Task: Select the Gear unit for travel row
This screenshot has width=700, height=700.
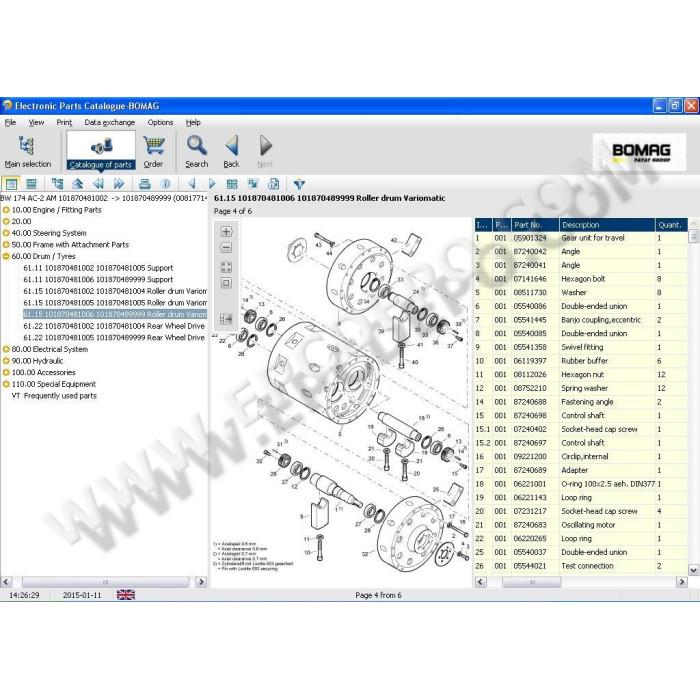Action: [x=581, y=238]
